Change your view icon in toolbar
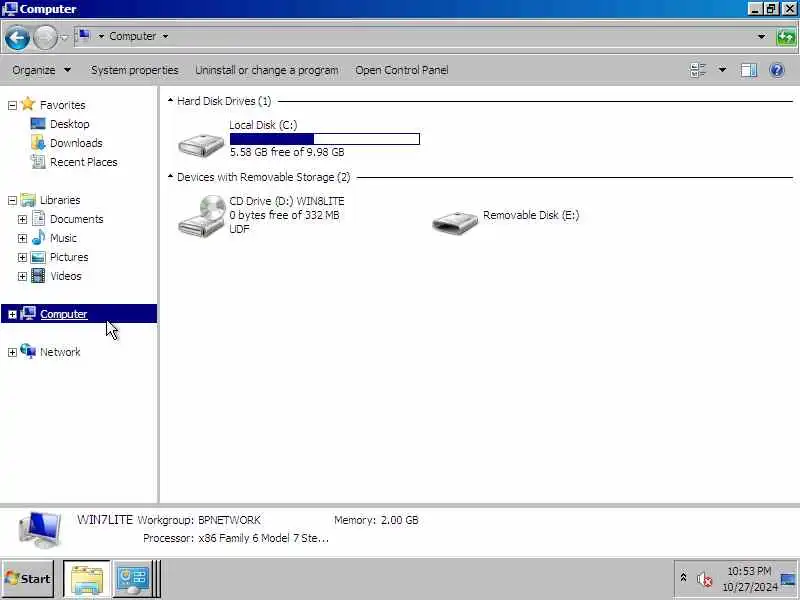The image size is (800, 600). 697,70
